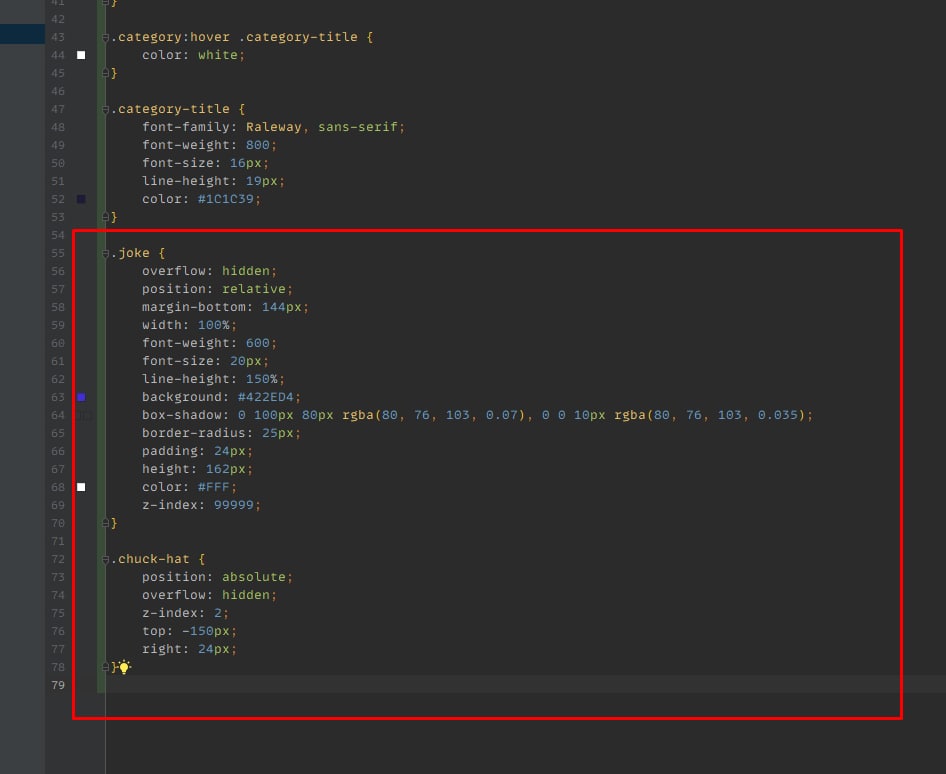Click 'font-weight: 600' declaration
Image resolution: width=946 pixels, height=774 pixels.
click(209, 343)
